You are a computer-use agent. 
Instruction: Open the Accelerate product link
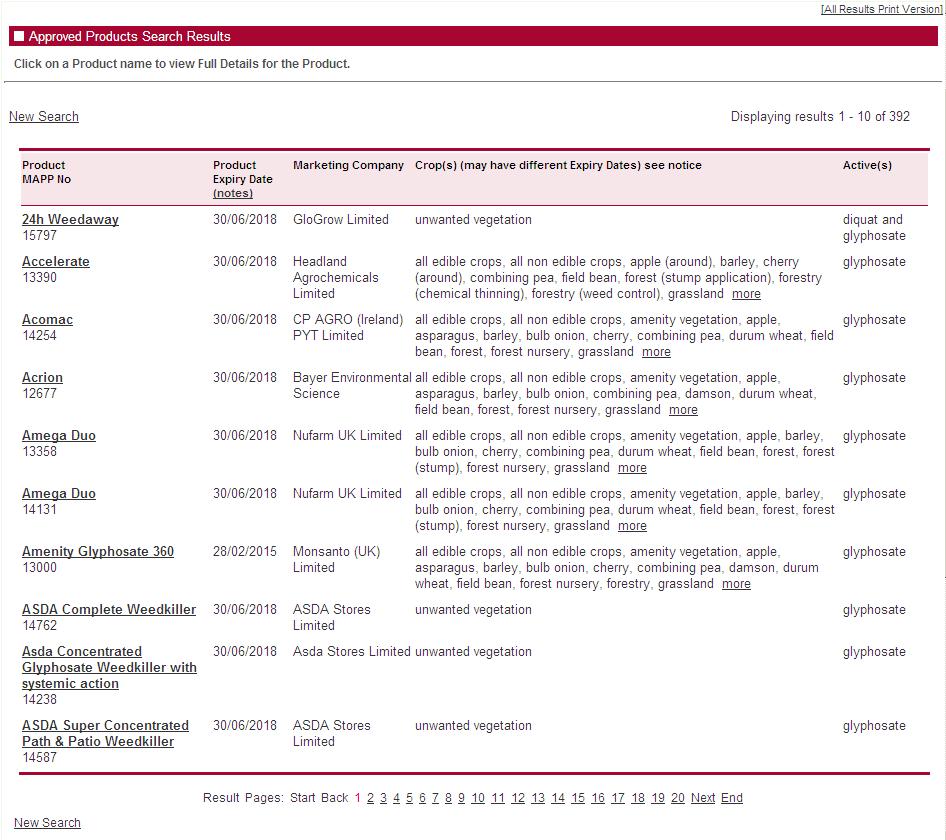[56, 262]
